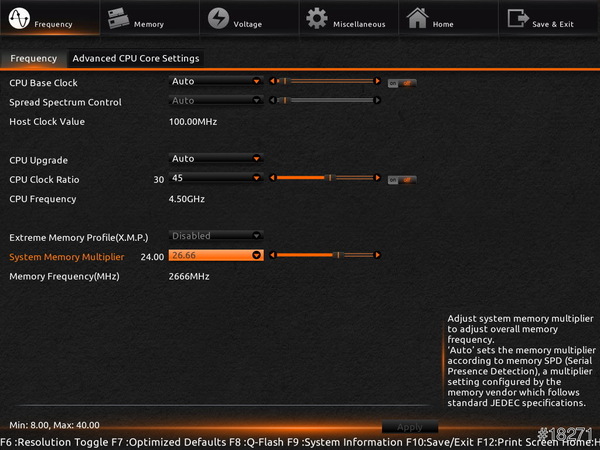
Task: Select the CPU Clock Ratio label
Action: 44,180
